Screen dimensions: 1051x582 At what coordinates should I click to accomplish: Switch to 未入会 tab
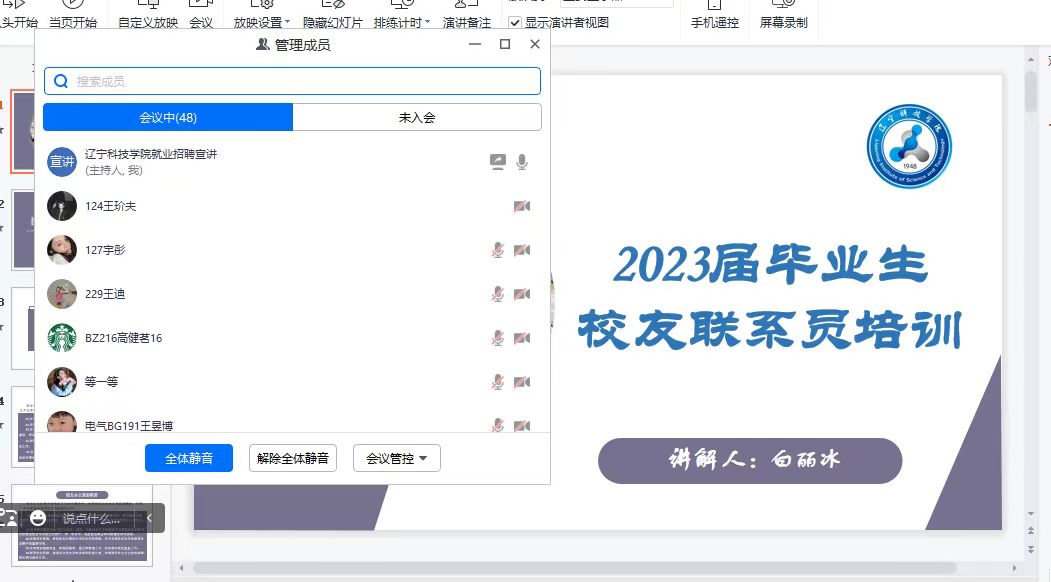[x=417, y=117]
